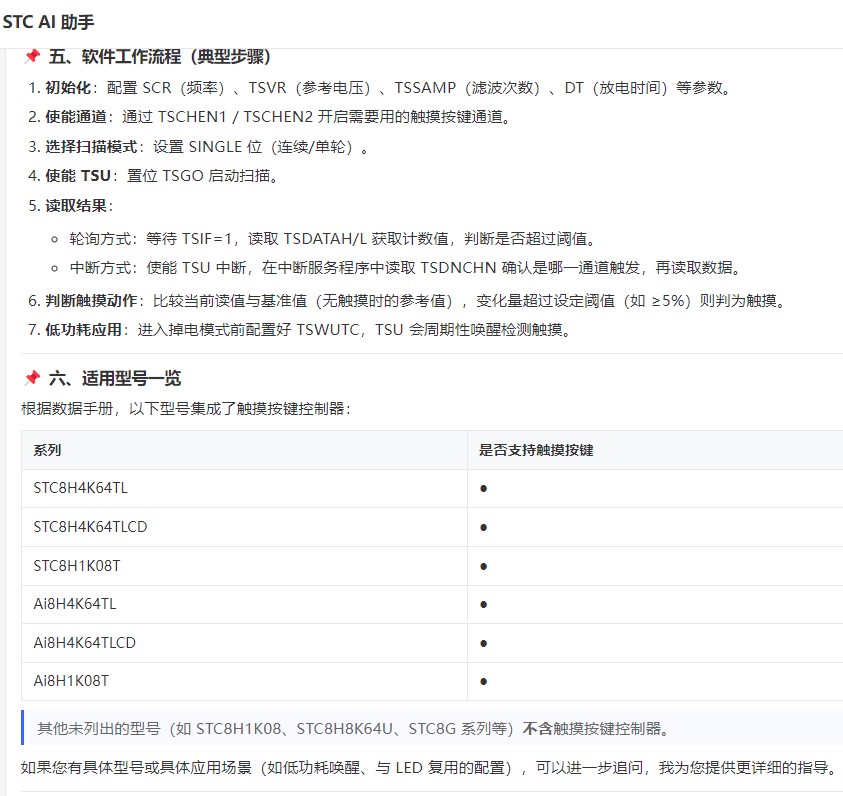Click the support dot in Ai8H1K08T row
Screen dimensions: 843x796
[x=483, y=682]
